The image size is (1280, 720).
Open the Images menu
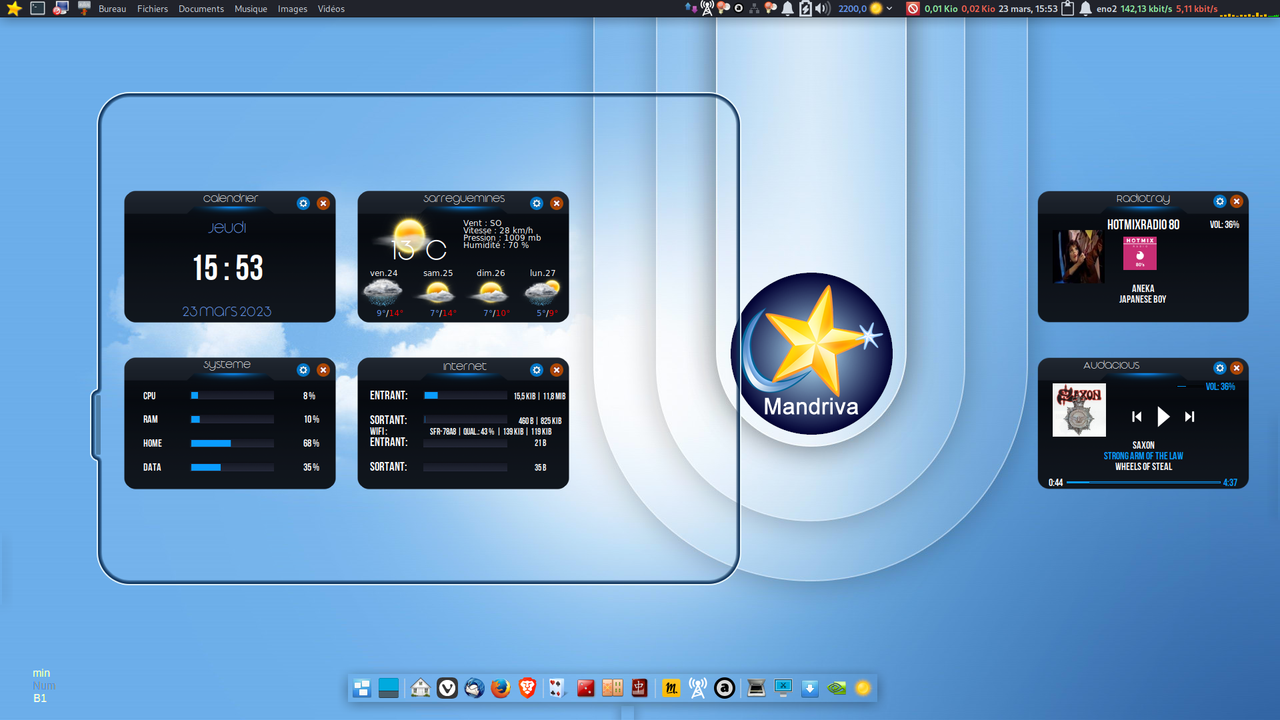tap(293, 9)
